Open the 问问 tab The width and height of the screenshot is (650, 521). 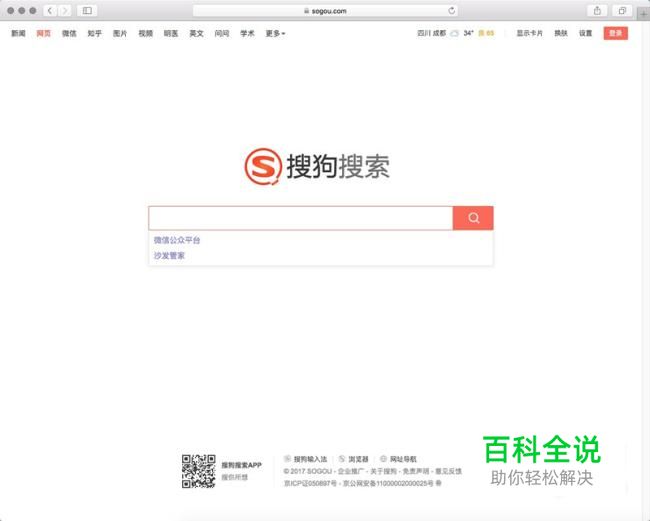pyautogui.click(x=222, y=33)
